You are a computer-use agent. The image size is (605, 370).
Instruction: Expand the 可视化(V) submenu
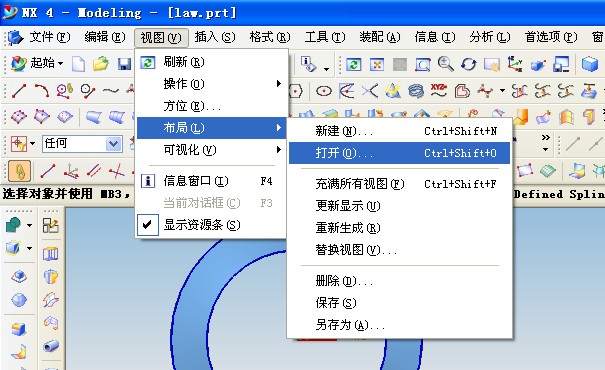(211, 150)
